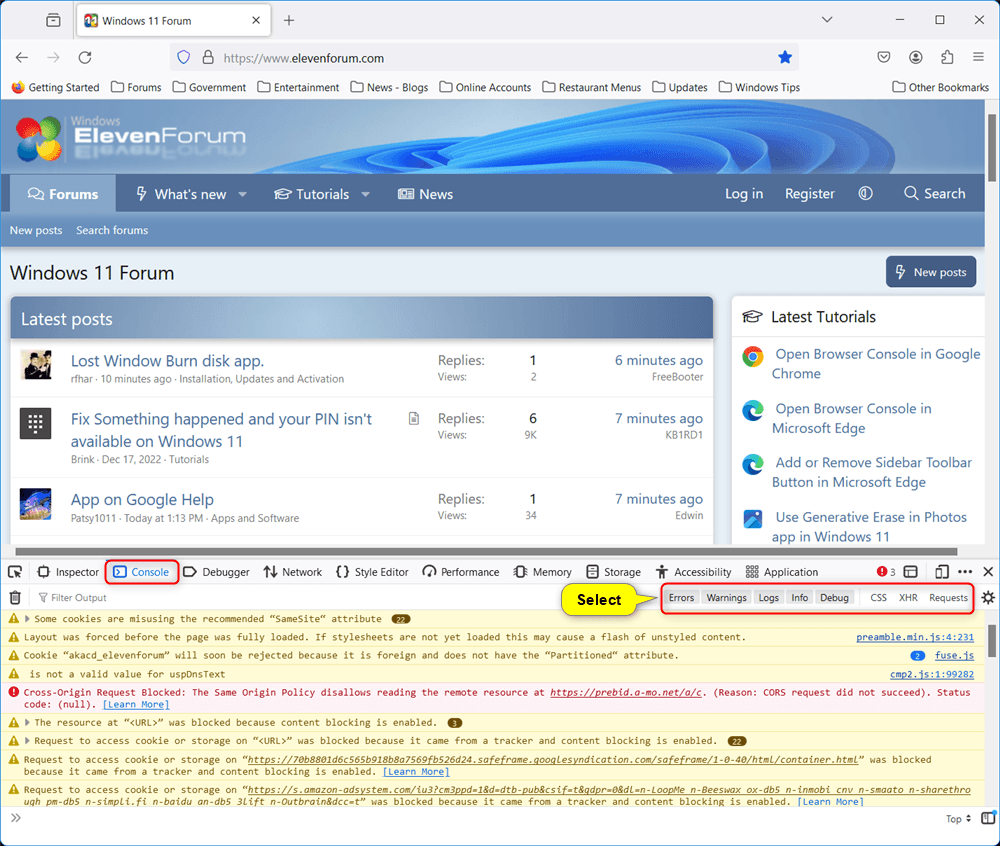Screen dimensions: 1000x846
Task: Click the page horizontal scrollbar
Action: click(486, 551)
